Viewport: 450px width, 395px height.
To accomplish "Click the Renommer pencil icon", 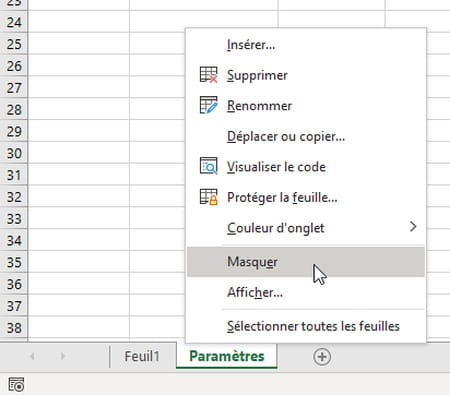I will 208,105.
